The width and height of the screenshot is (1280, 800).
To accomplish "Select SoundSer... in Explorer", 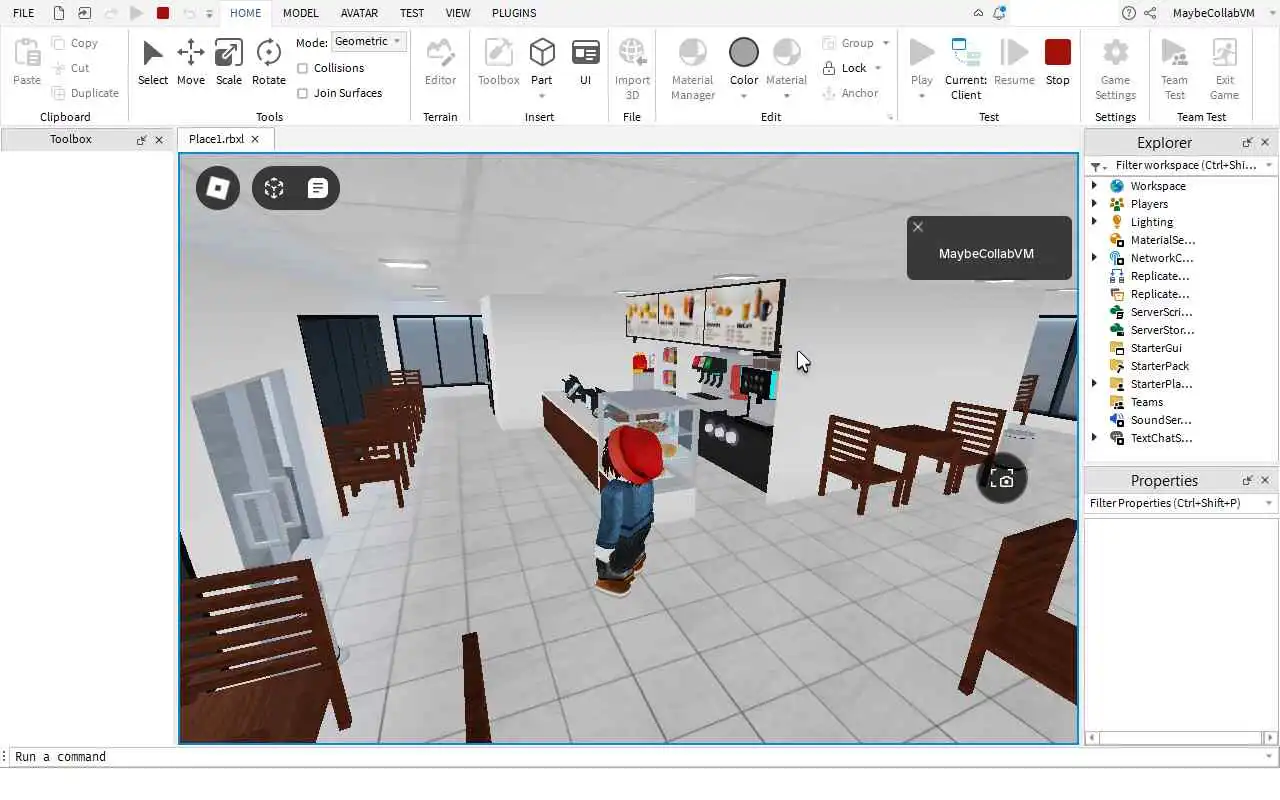I will [1160, 420].
